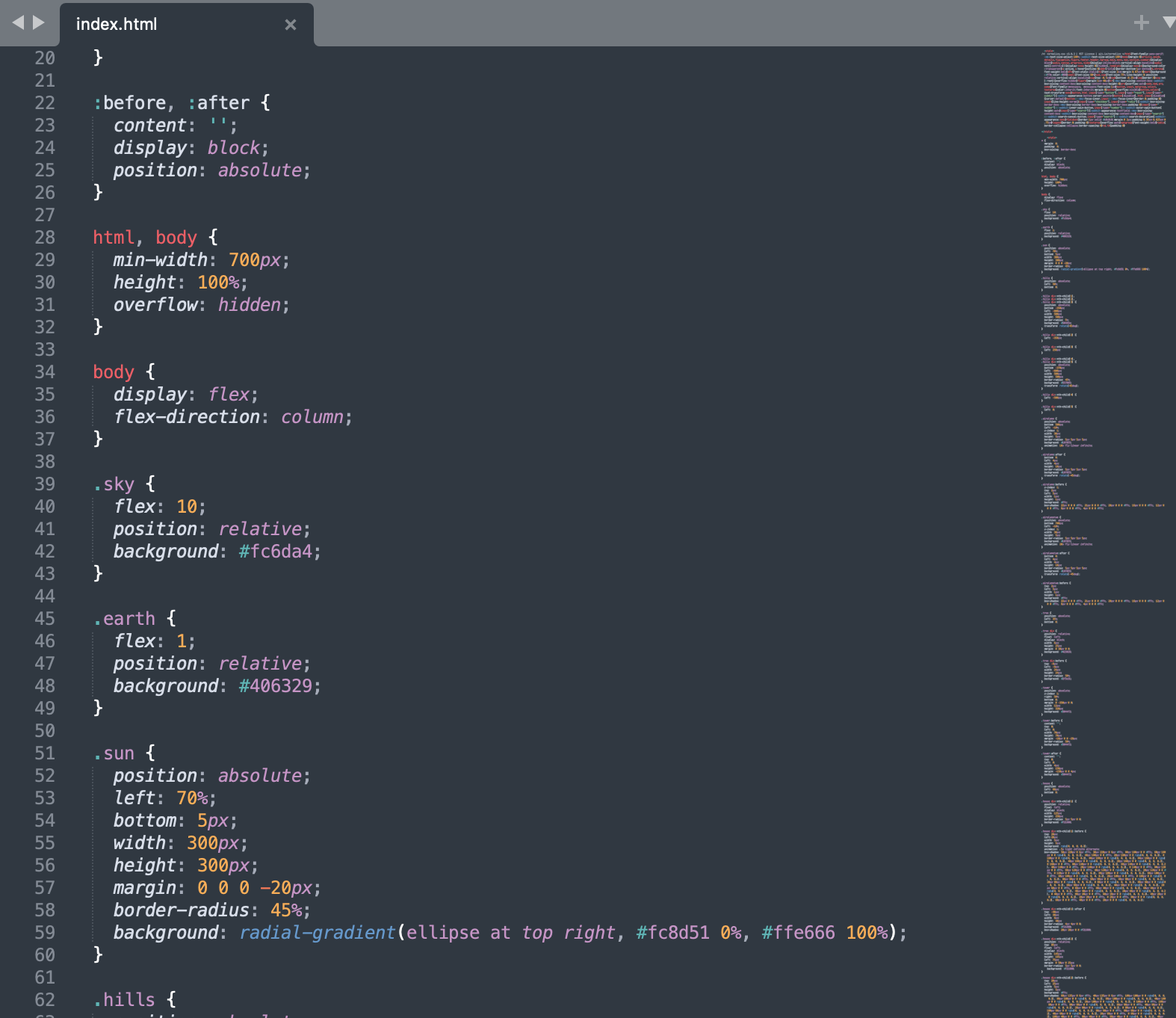Click 'absolute' value on line 25
1176x1018 pixels.
tap(260, 170)
